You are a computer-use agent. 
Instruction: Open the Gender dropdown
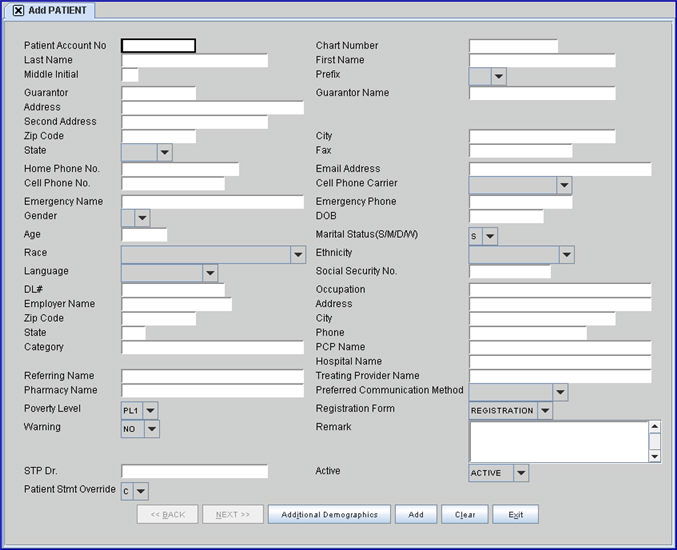point(142,218)
